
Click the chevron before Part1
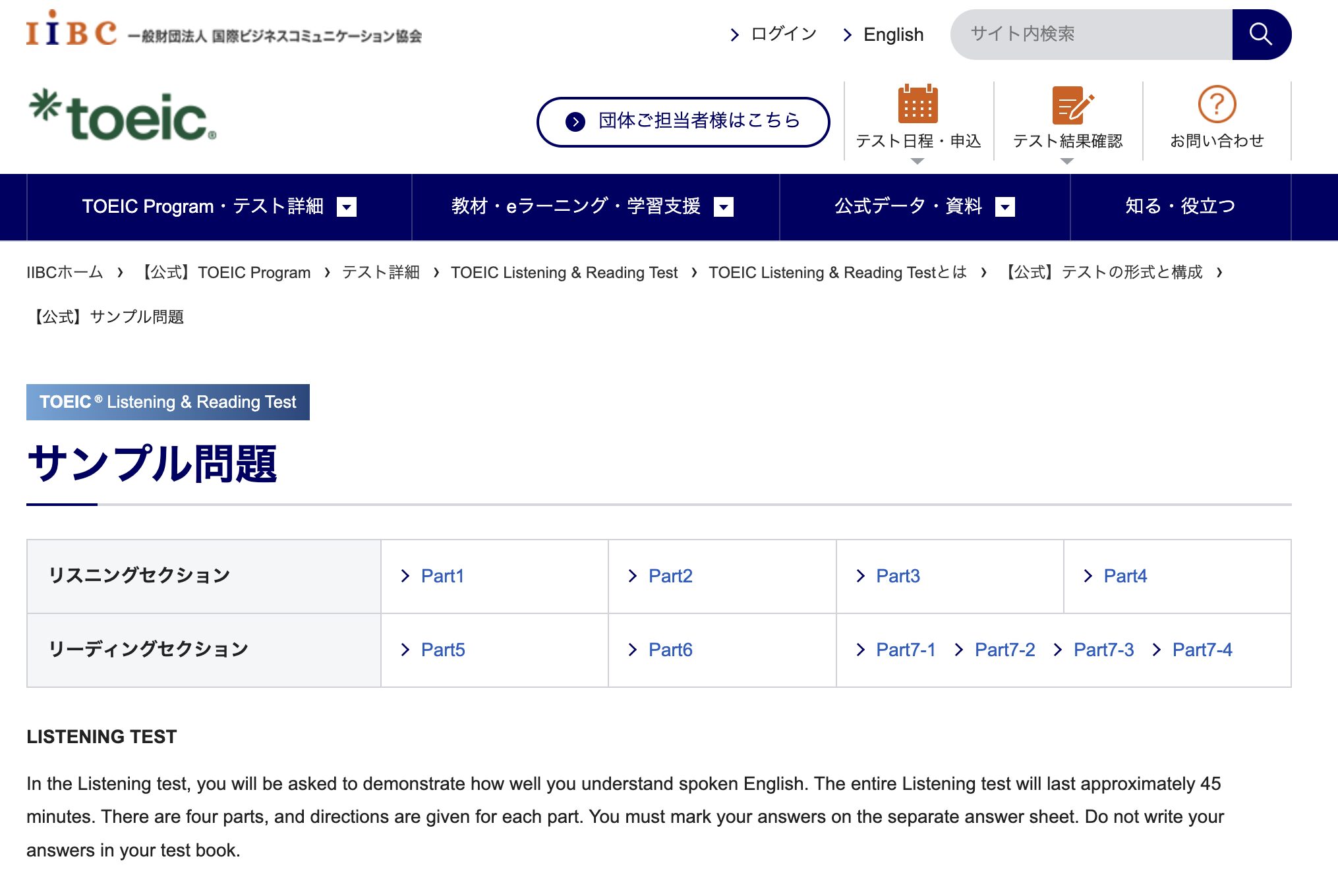405,576
